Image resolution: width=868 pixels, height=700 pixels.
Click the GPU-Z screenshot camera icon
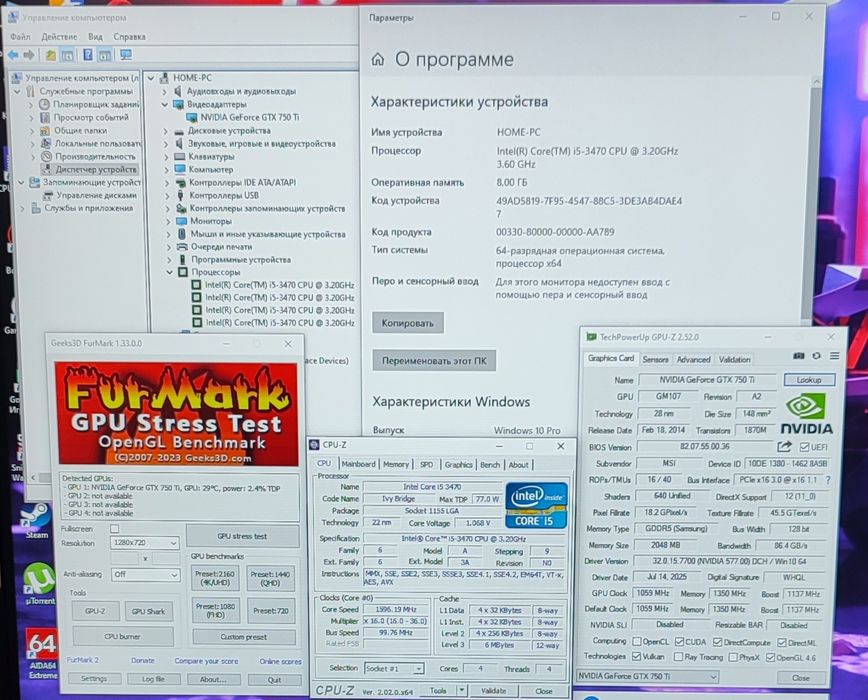tap(798, 356)
